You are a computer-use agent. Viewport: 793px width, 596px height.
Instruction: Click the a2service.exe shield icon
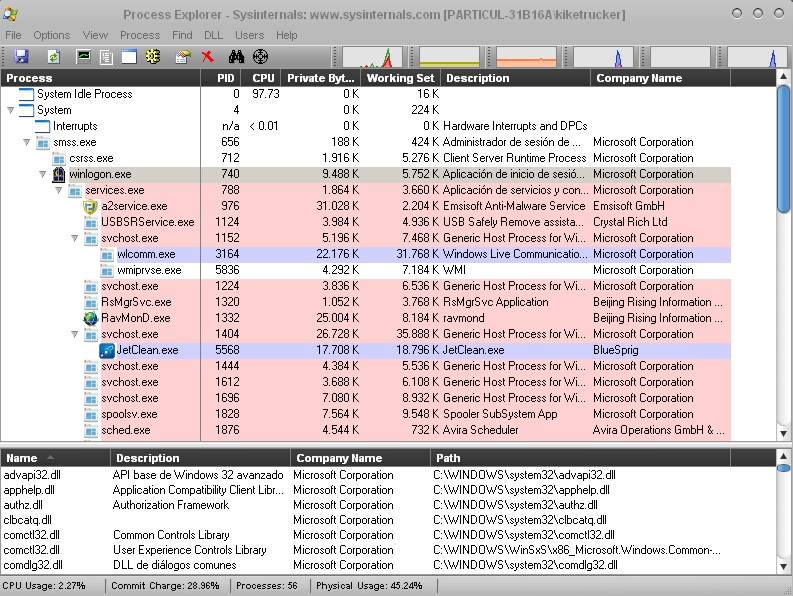click(90, 206)
